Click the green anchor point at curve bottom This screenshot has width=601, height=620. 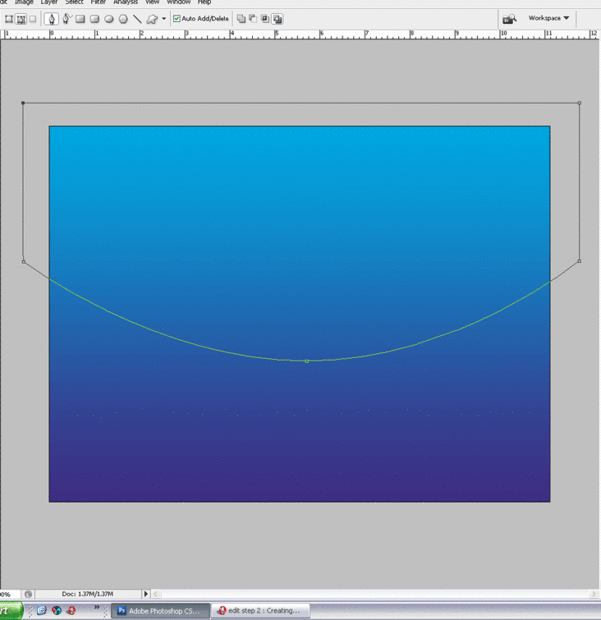click(x=307, y=361)
